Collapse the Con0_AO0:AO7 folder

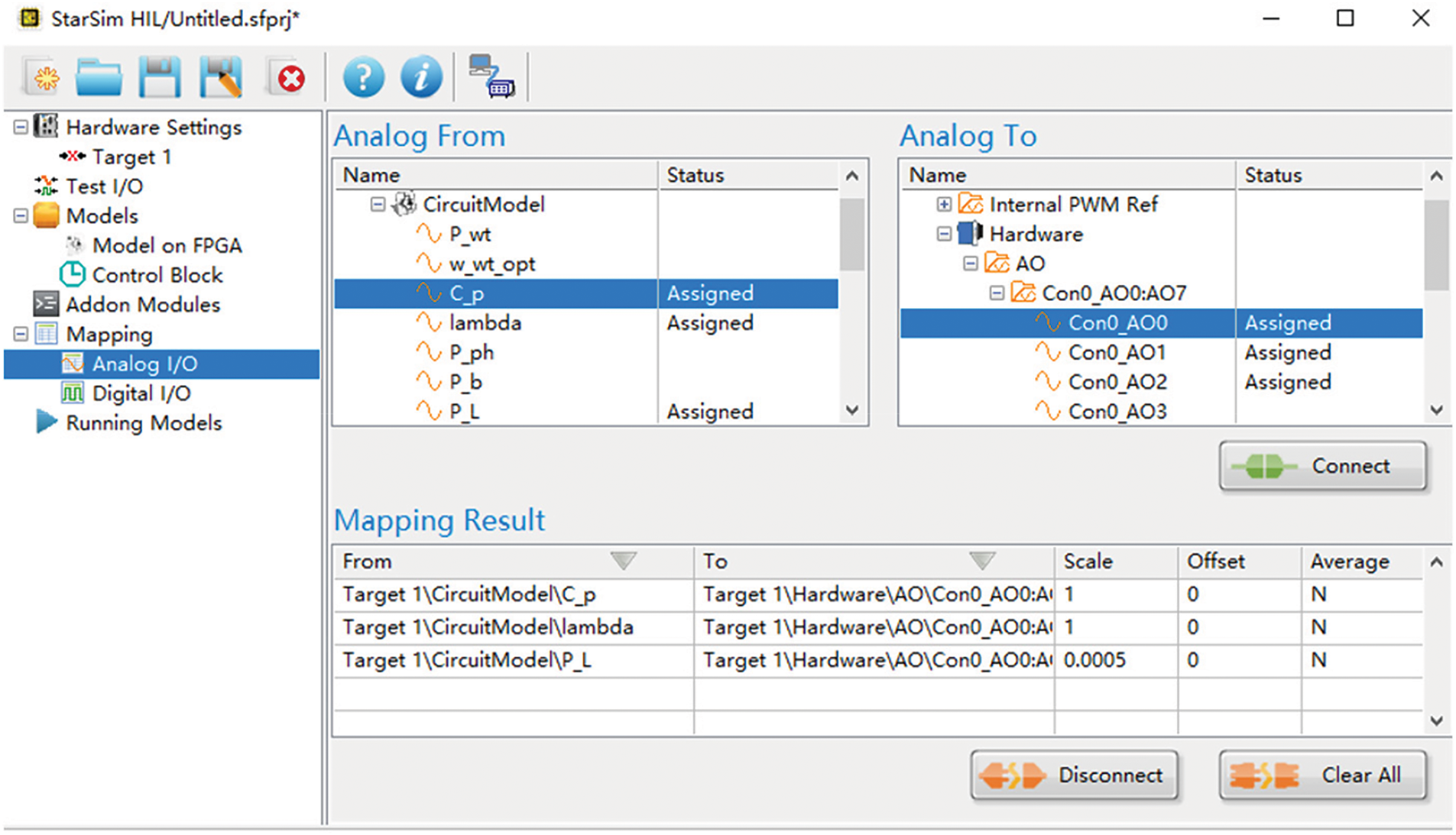[997, 293]
